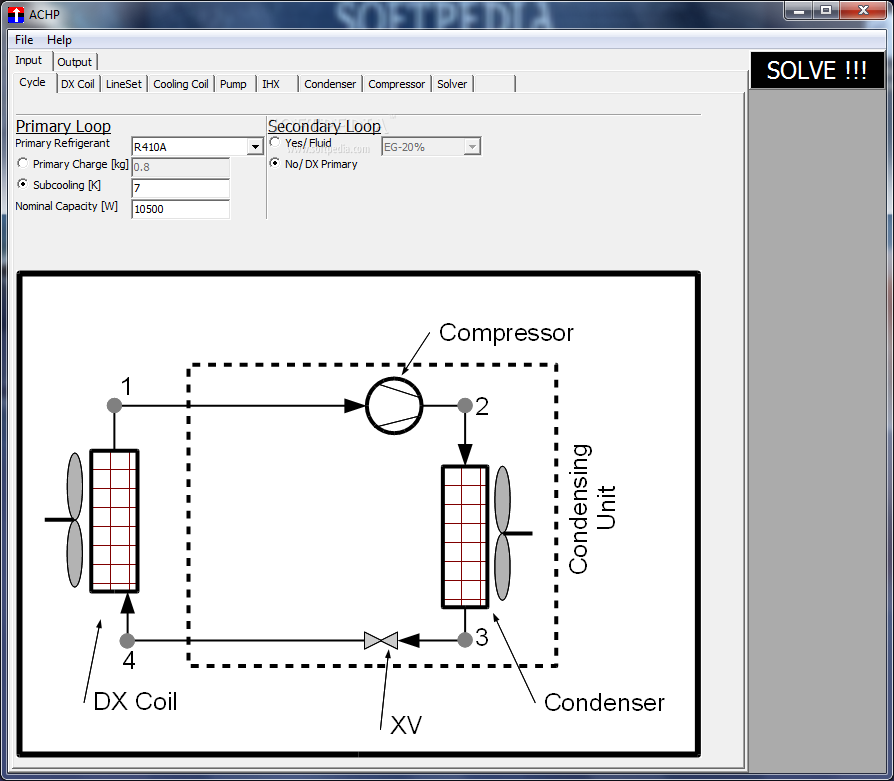Select the Subcooling [K] radio button

point(23,184)
